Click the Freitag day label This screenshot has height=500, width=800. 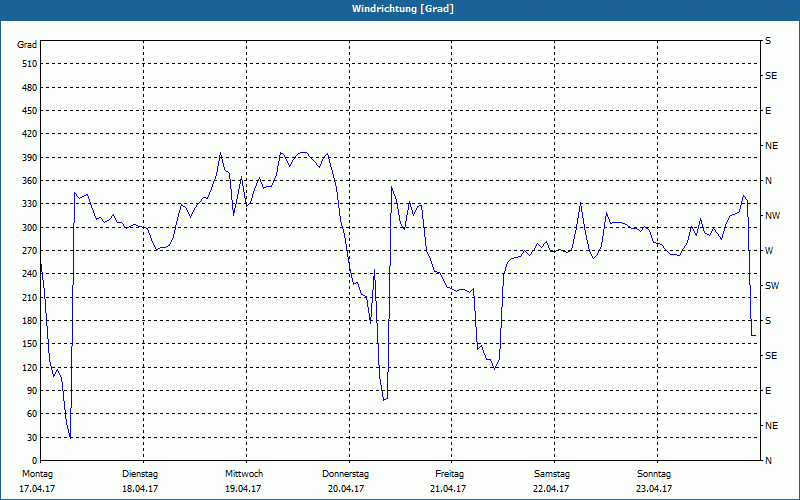(x=449, y=474)
